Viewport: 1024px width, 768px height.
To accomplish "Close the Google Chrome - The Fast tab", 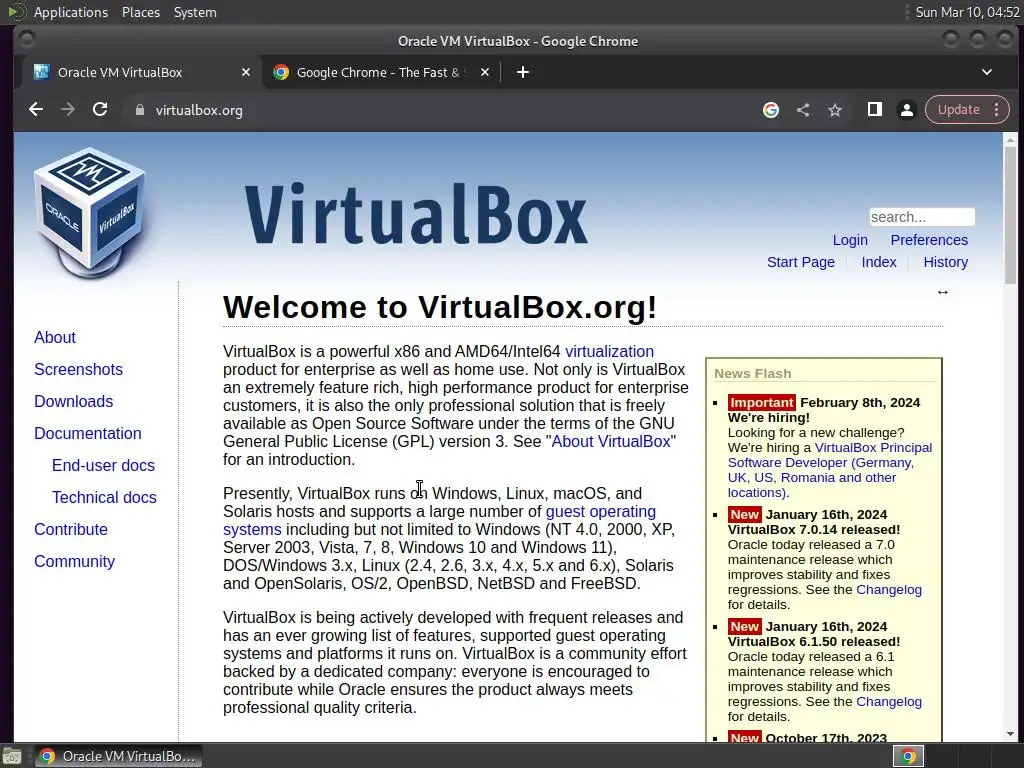I will pyautogui.click(x=485, y=72).
